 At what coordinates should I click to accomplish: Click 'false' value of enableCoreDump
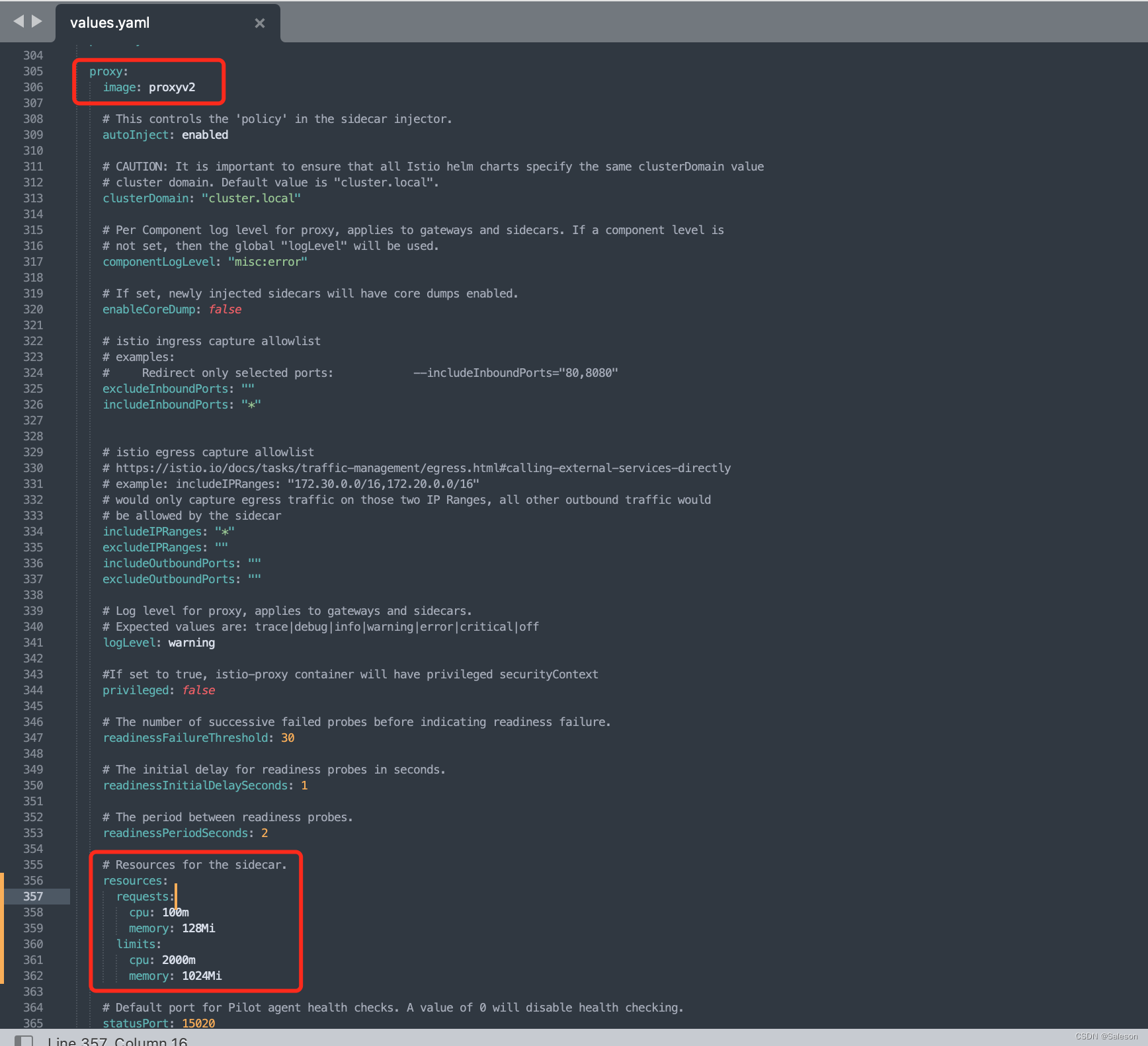tap(225, 309)
